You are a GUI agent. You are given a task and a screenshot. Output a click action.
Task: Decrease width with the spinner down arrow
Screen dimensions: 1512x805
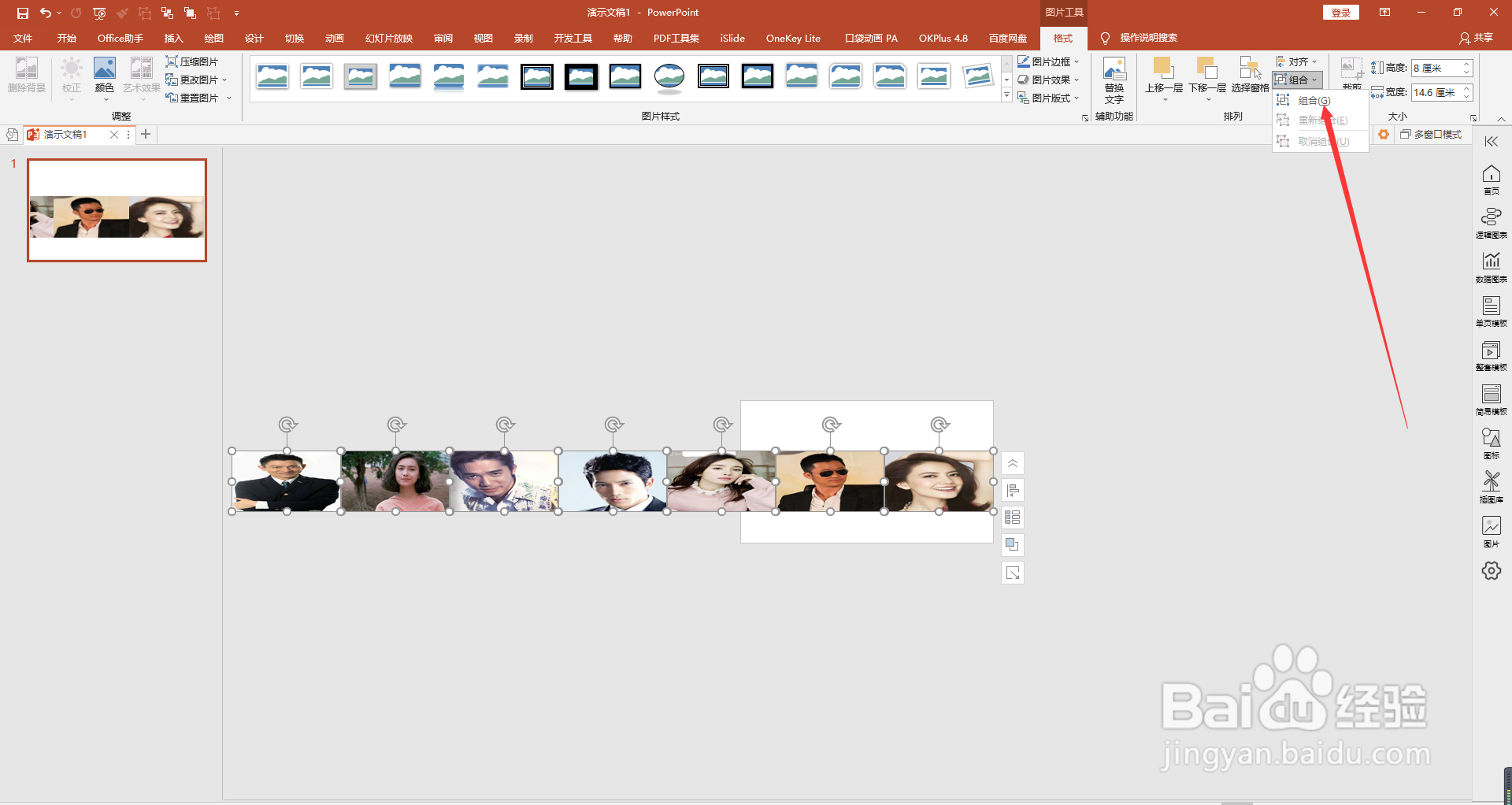click(x=1467, y=97)
